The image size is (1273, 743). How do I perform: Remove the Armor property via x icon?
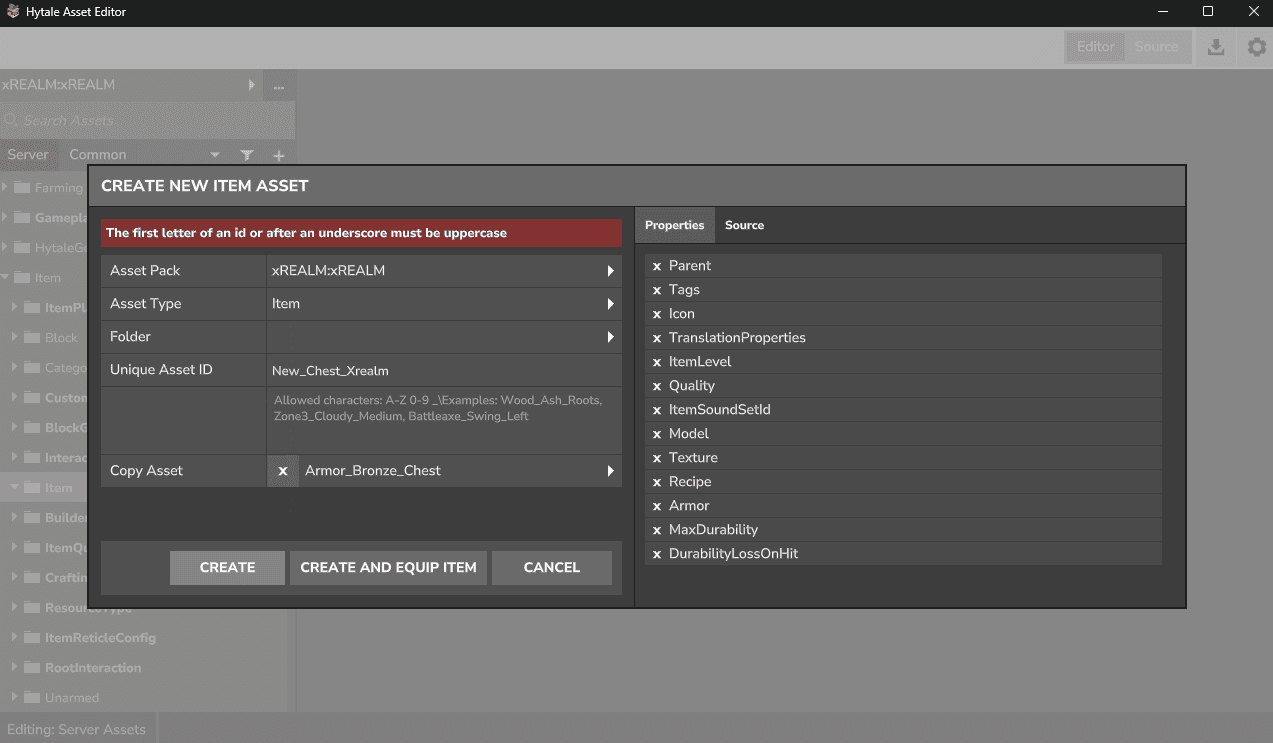pos(657,506)
